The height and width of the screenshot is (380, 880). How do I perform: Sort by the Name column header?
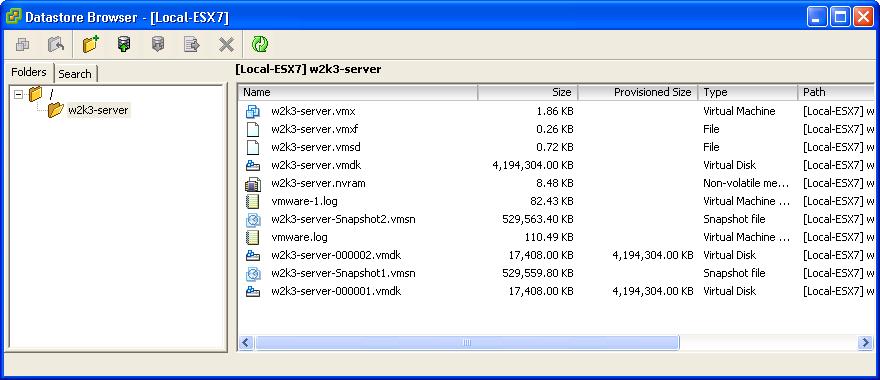pyautogui.click(x=358, y=93)
